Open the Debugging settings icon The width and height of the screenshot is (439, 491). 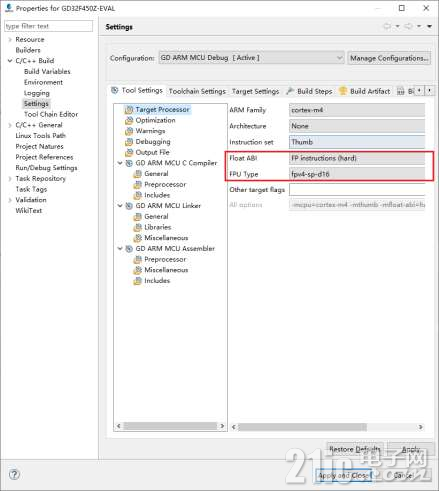[129, 142]
